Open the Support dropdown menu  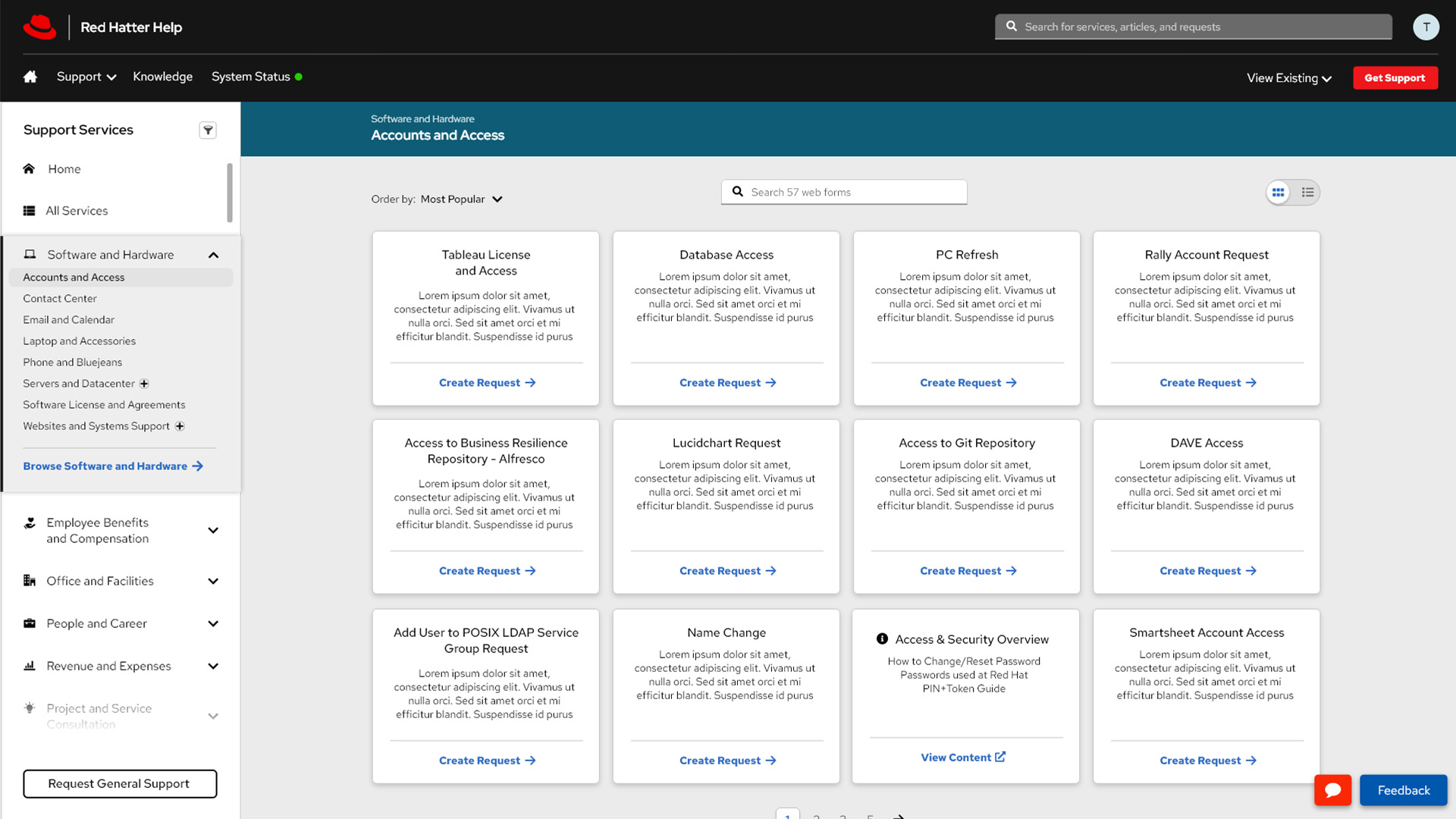86,77
